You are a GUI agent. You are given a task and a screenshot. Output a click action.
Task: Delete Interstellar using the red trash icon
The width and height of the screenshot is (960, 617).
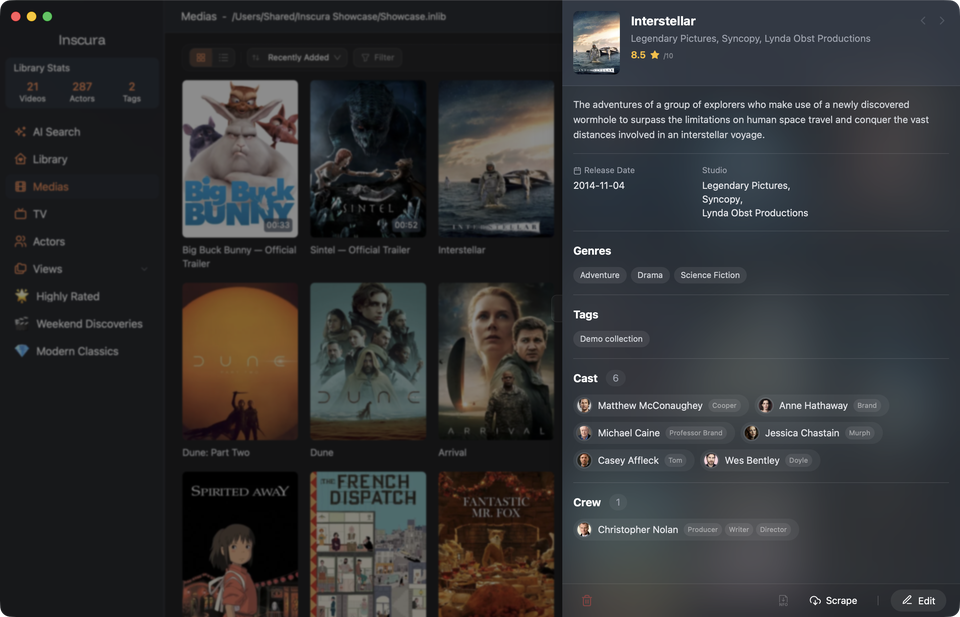(587, 600)
